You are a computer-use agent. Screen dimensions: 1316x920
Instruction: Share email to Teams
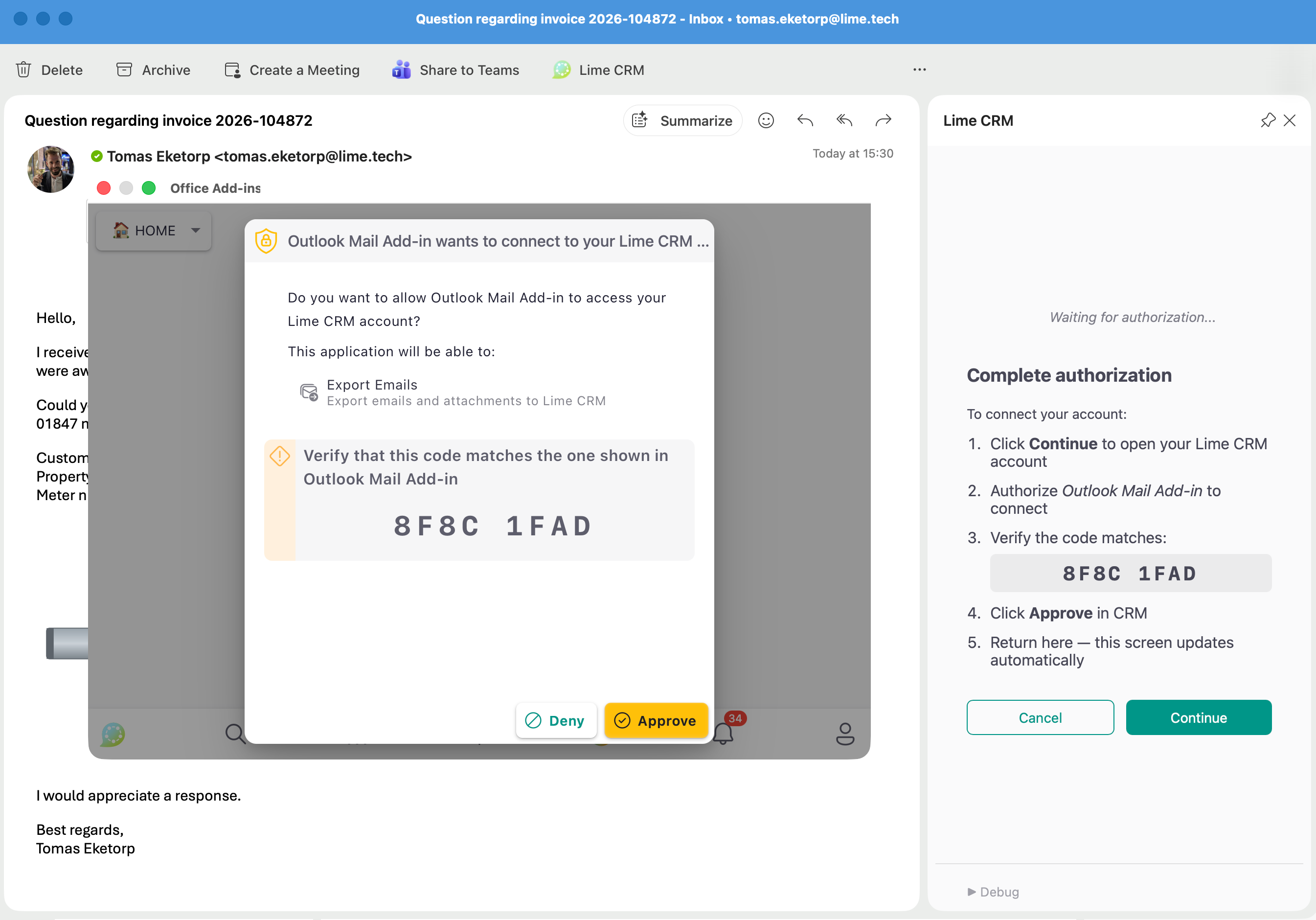(x=455, y=70)
